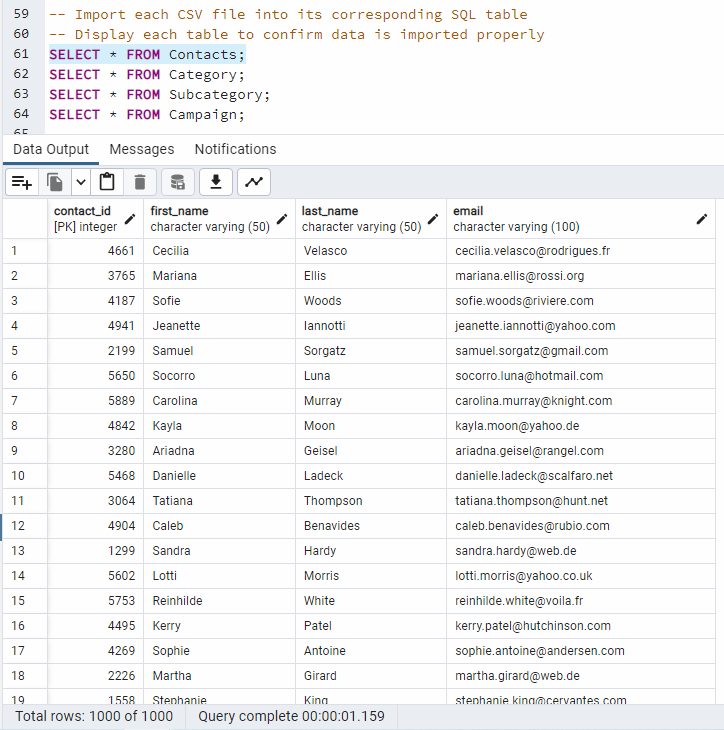This screenshot has height=730, width=724.
Task: Click email cell sophie.antoine@andersen.com
Action: [x=581, y=651]
